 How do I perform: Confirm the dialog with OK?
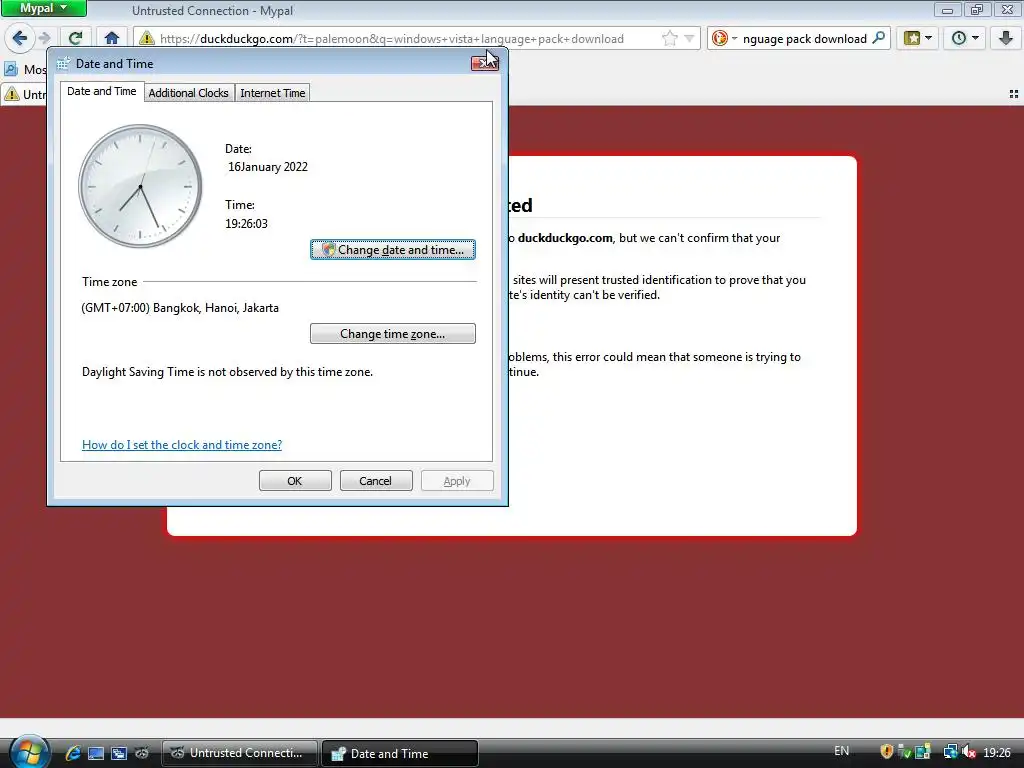[x=295, y=481]
